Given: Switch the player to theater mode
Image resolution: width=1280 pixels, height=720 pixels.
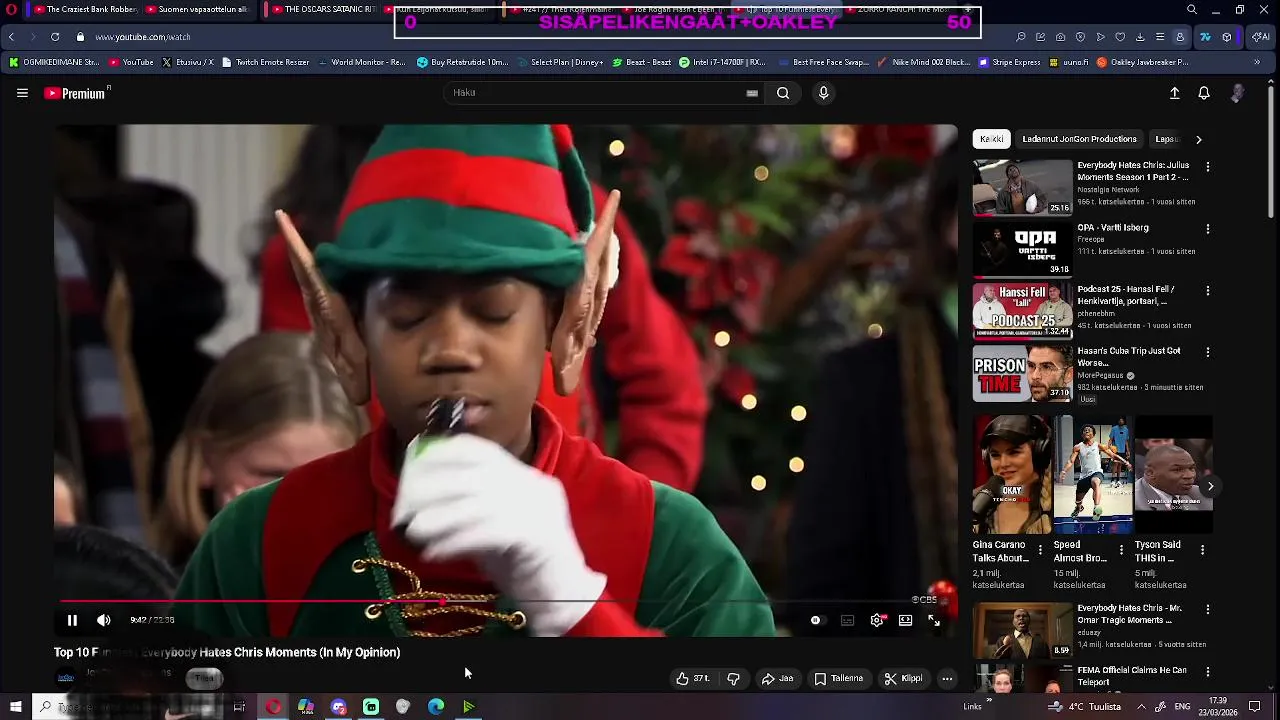Looking at the screenshot, I should (905, 620).
